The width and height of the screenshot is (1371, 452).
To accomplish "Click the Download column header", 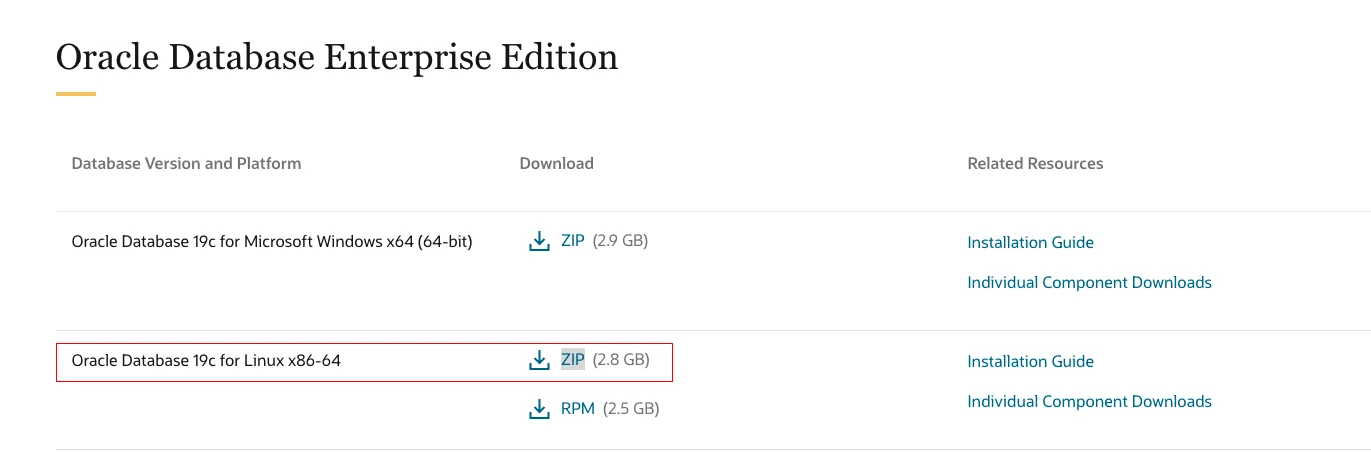I will (x=556, y=163).
